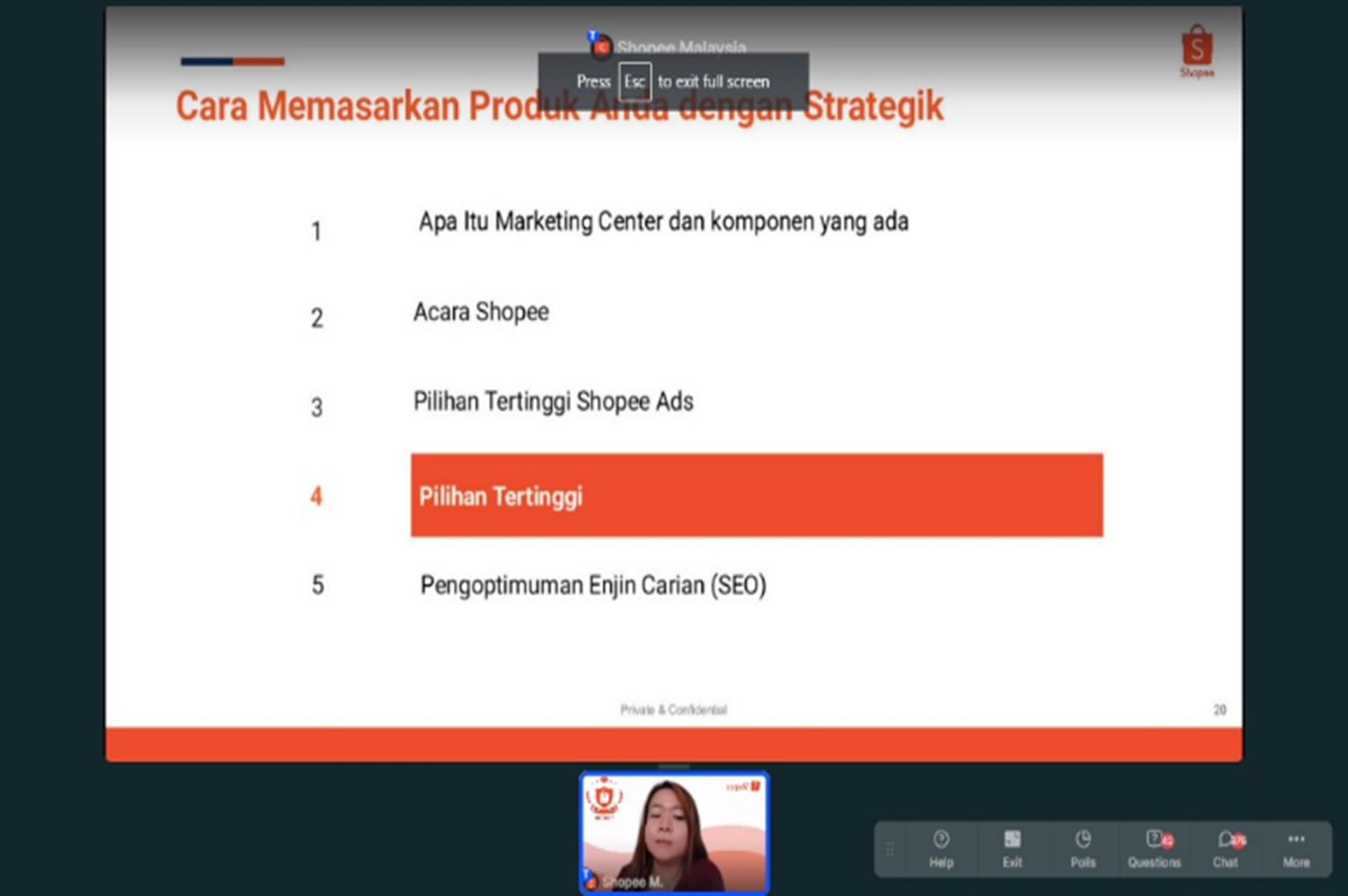Image resolution: width=1348 pixels, height=896 pixels.
Task: Open the Chat panel
Action: pos(1226,848)
